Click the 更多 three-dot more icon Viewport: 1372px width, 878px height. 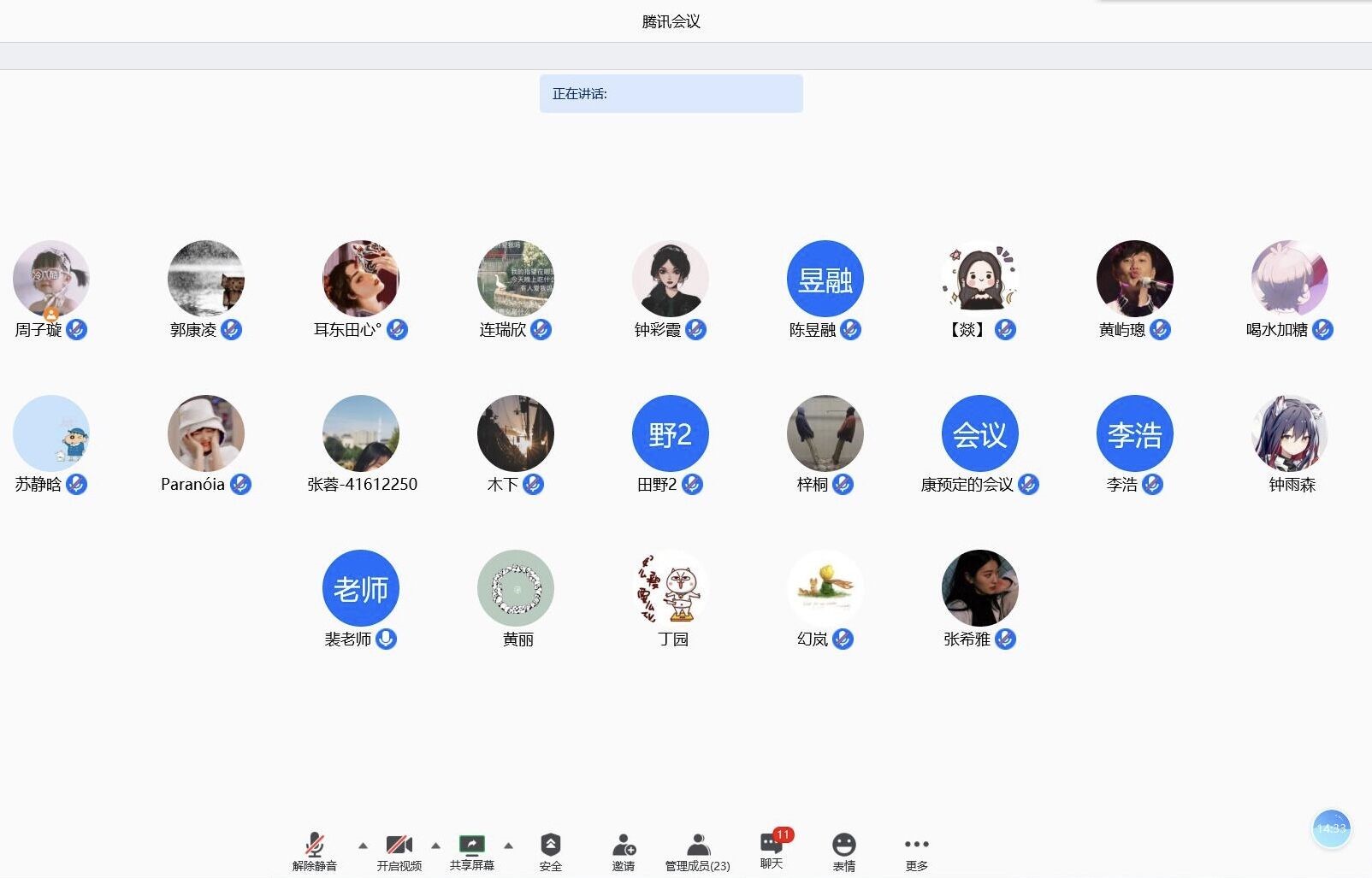[916, 845]
